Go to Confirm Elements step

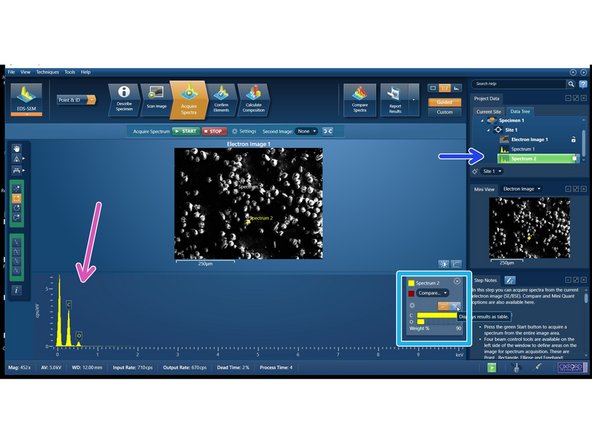click(x=221, y=99)
